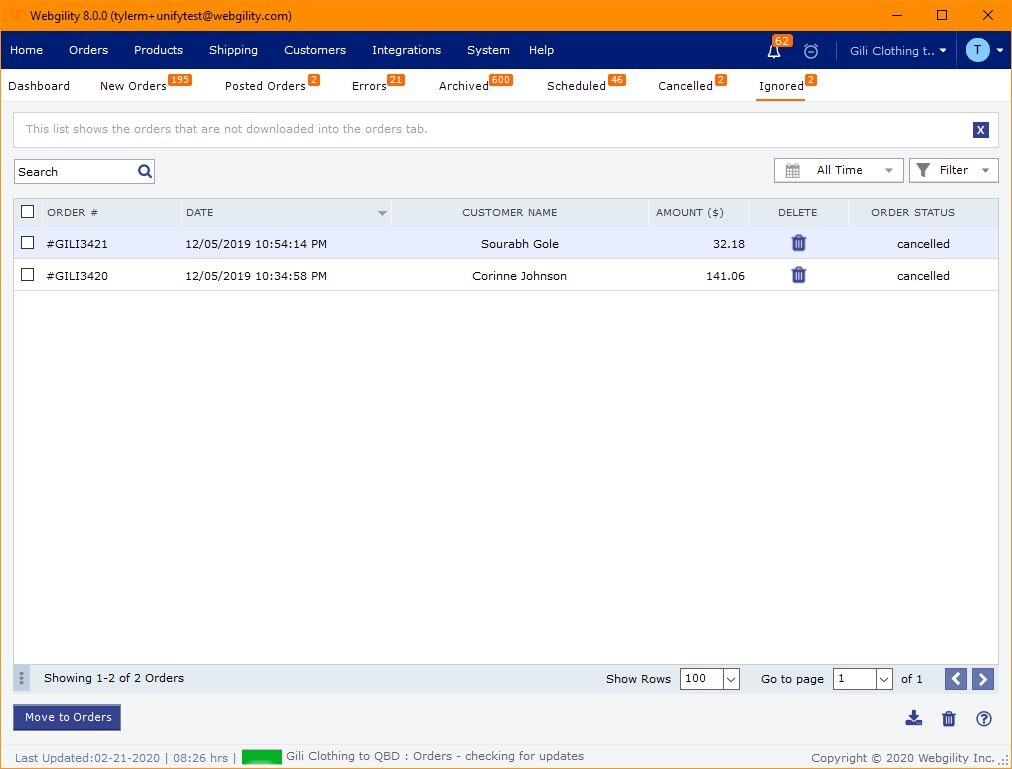Go to next page arrow
This screenshot has width=1012, height=769.
pos(982,679)
